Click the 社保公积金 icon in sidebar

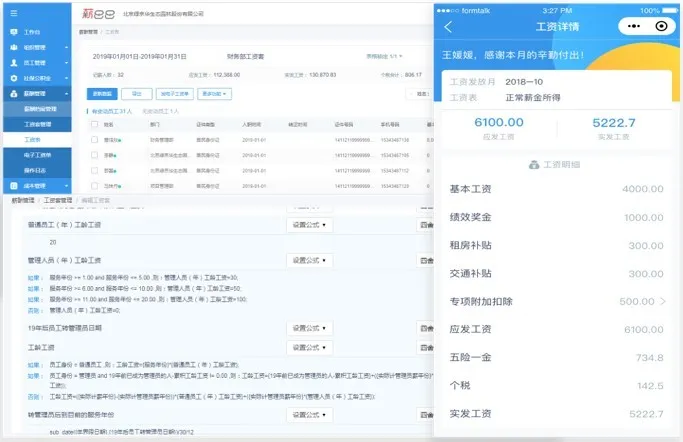coord(13,77)
